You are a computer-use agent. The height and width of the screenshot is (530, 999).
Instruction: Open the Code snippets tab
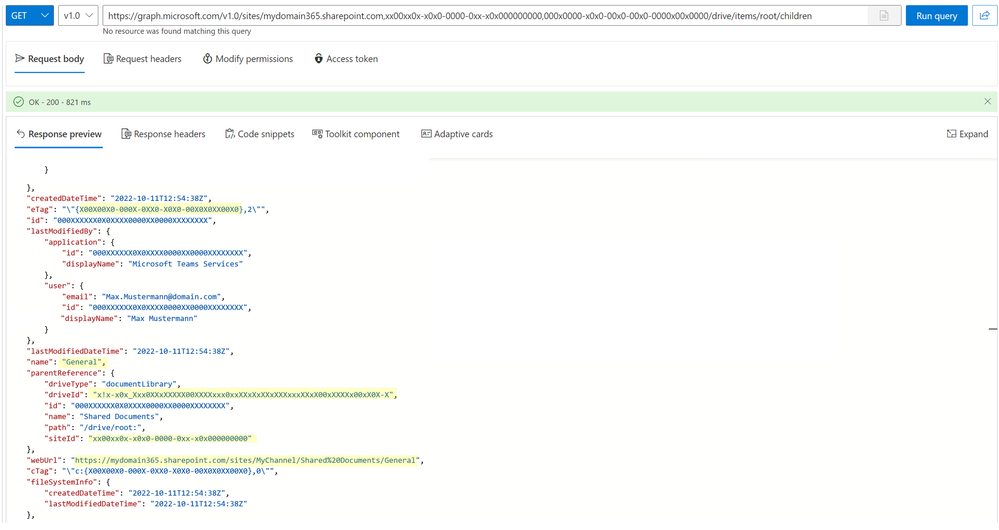(x=260, y=134)
